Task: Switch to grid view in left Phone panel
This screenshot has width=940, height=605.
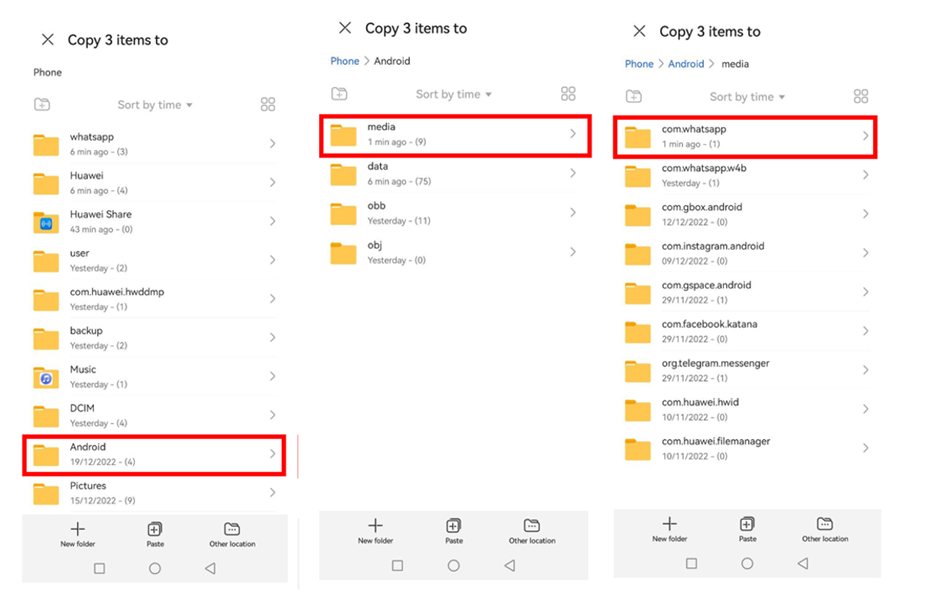Action: (x=268, y=104)
